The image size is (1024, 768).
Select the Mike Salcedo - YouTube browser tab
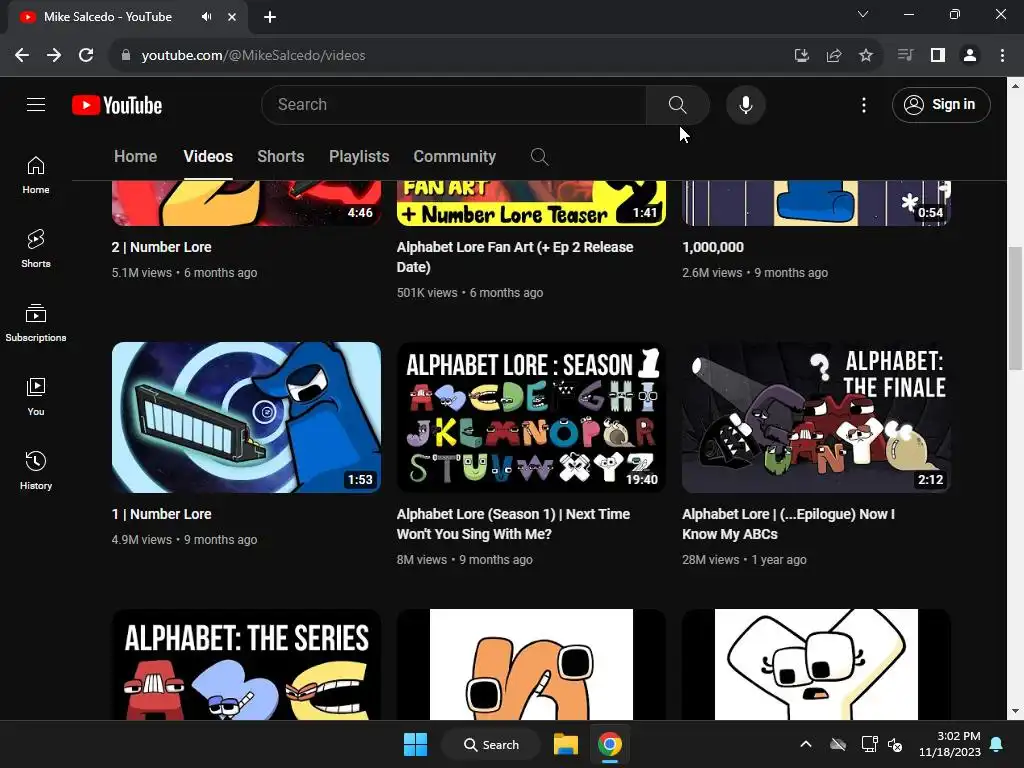tap(127, 17)
